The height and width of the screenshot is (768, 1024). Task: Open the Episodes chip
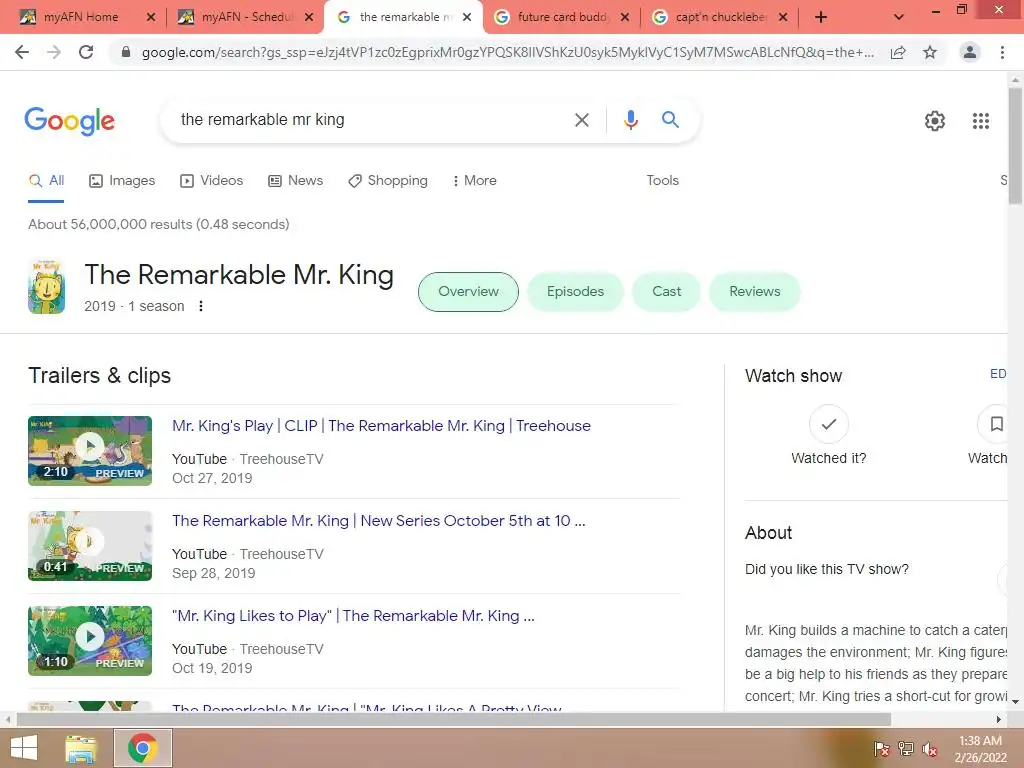[575, 291]
